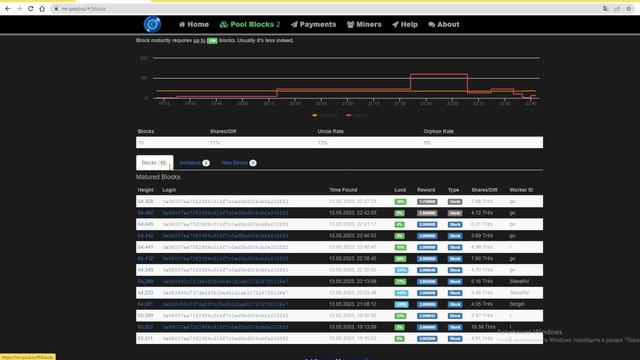Open block height 64,449
Viewport: 640px width, 360px height.
coord(145,224)
